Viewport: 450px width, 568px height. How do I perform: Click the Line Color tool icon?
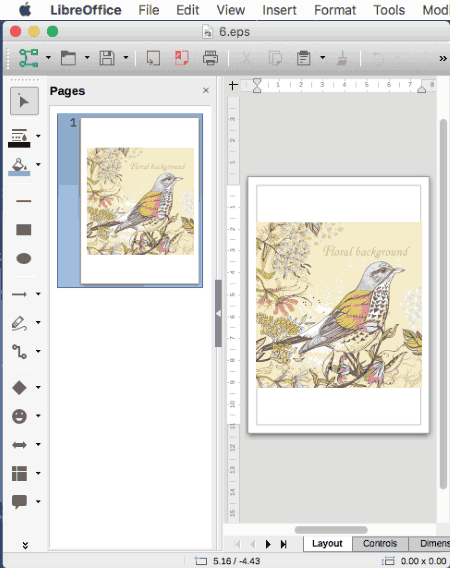click(x=19, y=138)
